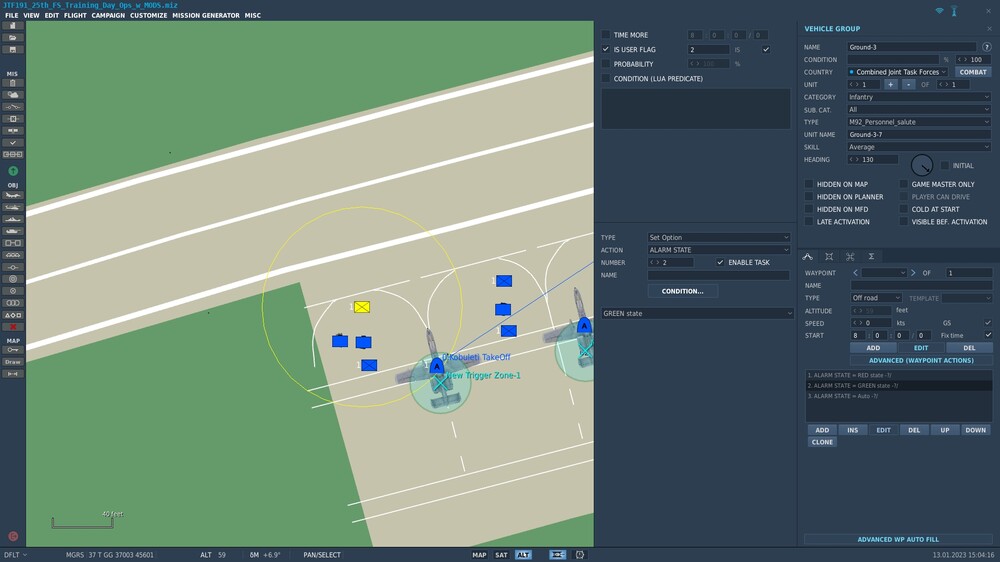Uncheck the IS USER FLAG checkbox
This screenshot has height=562, width=1000.
click(x=606, y=49)
